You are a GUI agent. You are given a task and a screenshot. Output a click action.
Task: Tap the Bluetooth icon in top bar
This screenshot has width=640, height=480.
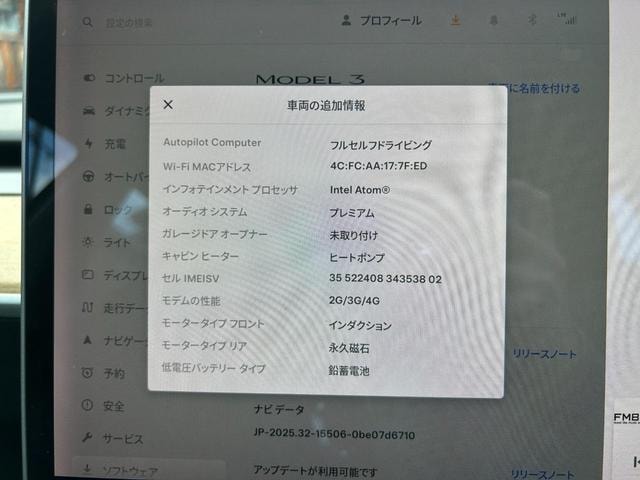tap(532, 20)
